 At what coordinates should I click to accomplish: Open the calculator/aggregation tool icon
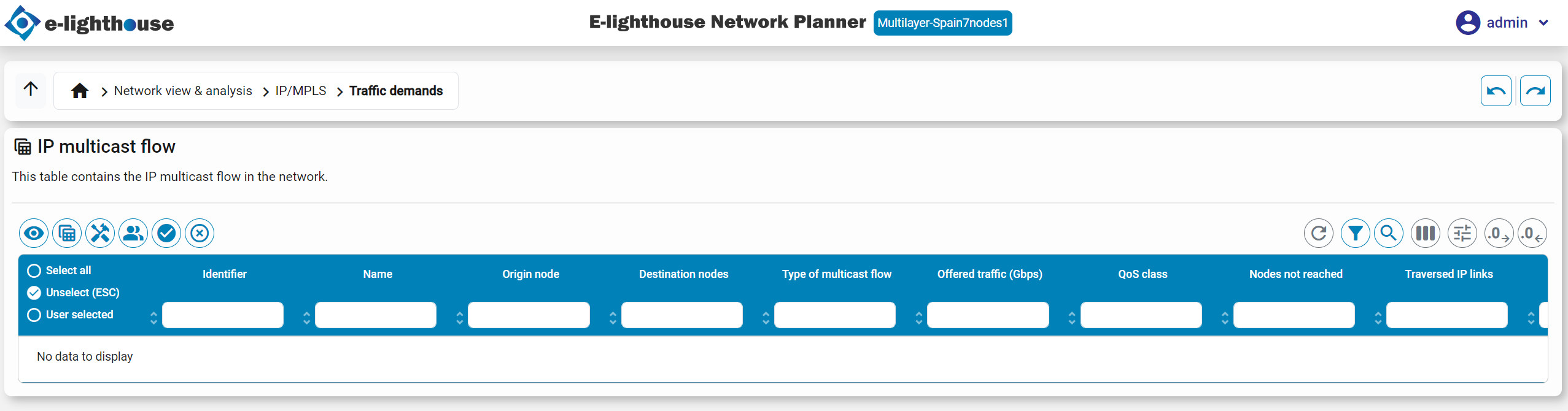click(66, 233)
